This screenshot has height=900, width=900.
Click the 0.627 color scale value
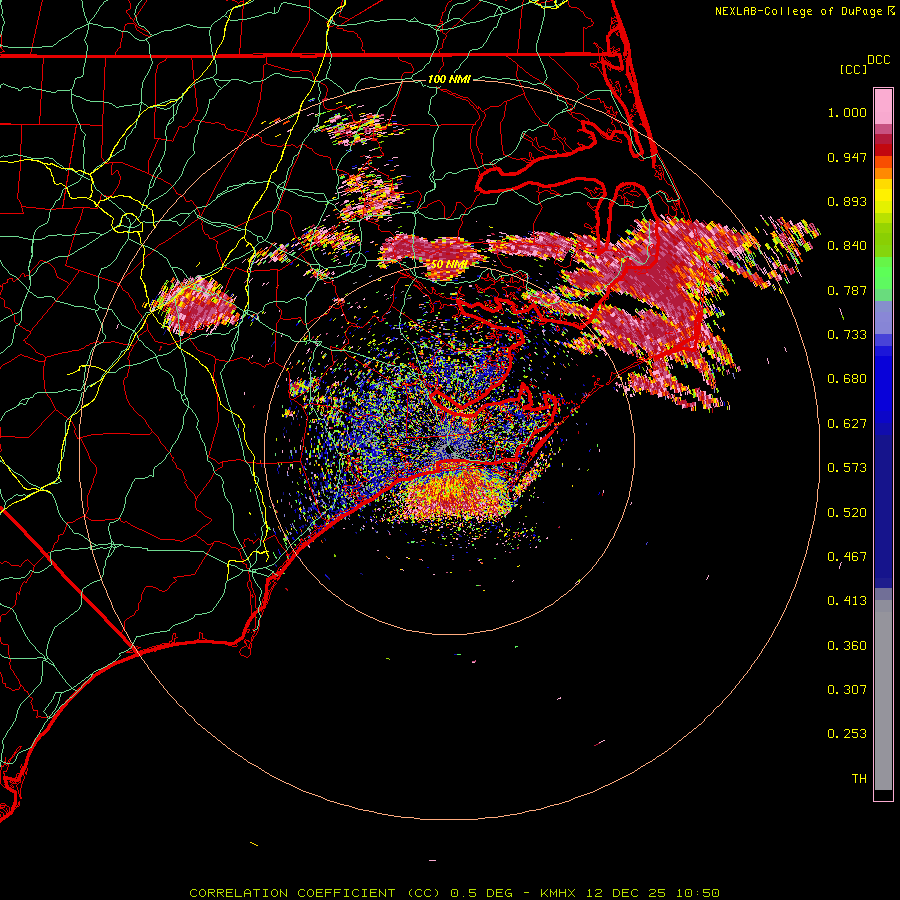[847, 424]
